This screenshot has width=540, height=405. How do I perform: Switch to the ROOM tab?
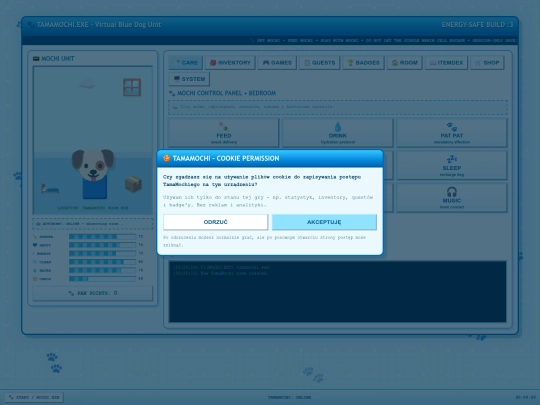[405, 63]
